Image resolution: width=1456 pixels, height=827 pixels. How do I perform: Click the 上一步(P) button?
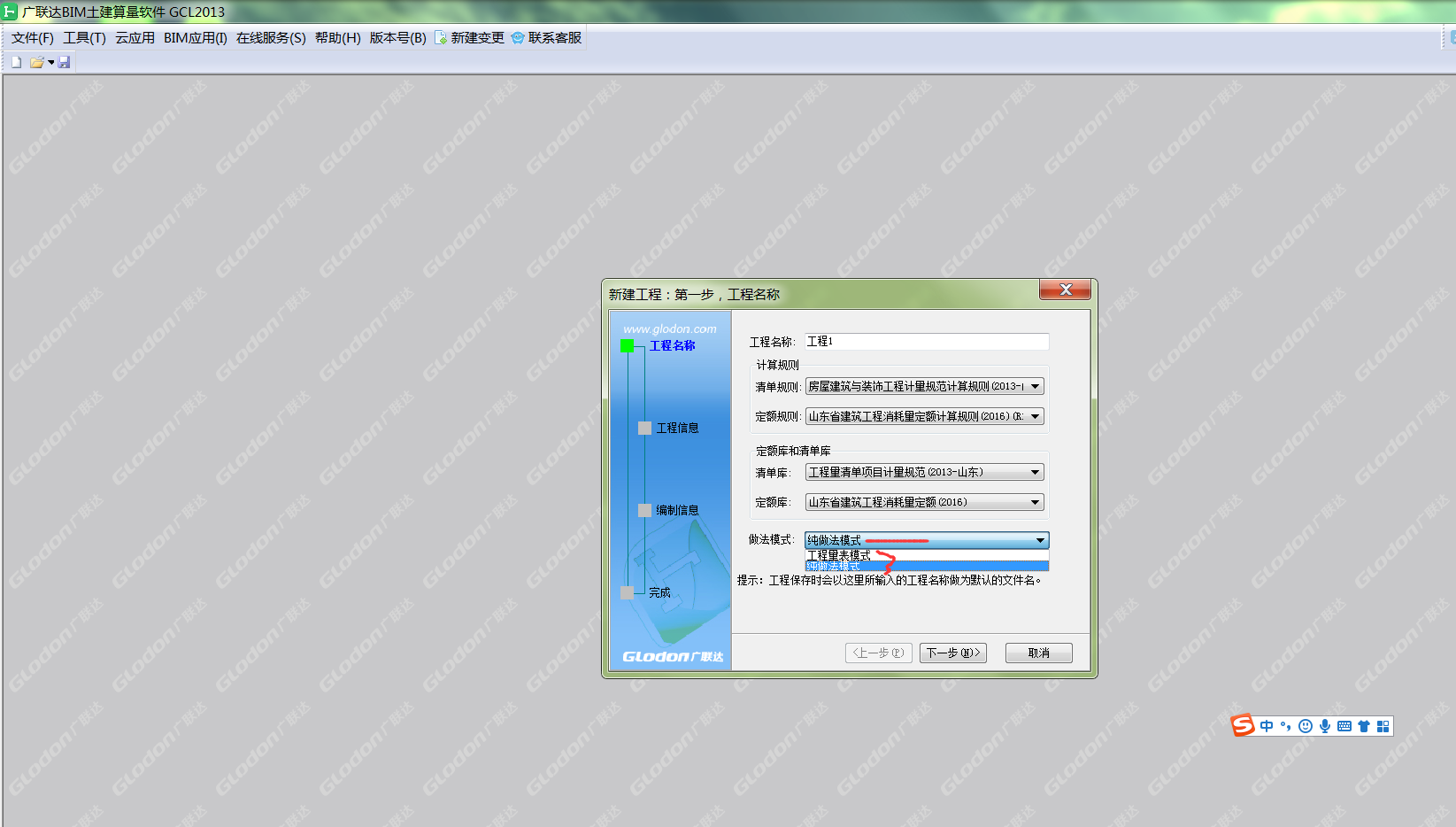[879, 653]
